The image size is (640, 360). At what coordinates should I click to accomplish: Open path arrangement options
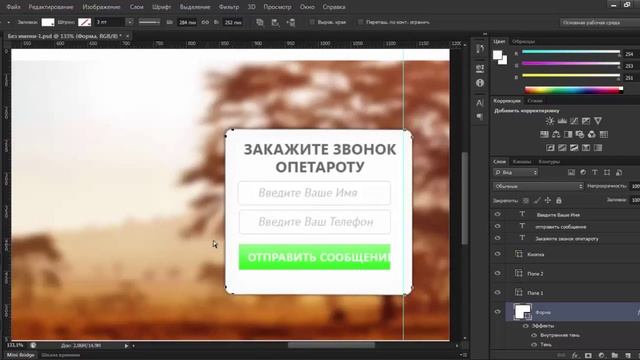(x=291, y=22)
